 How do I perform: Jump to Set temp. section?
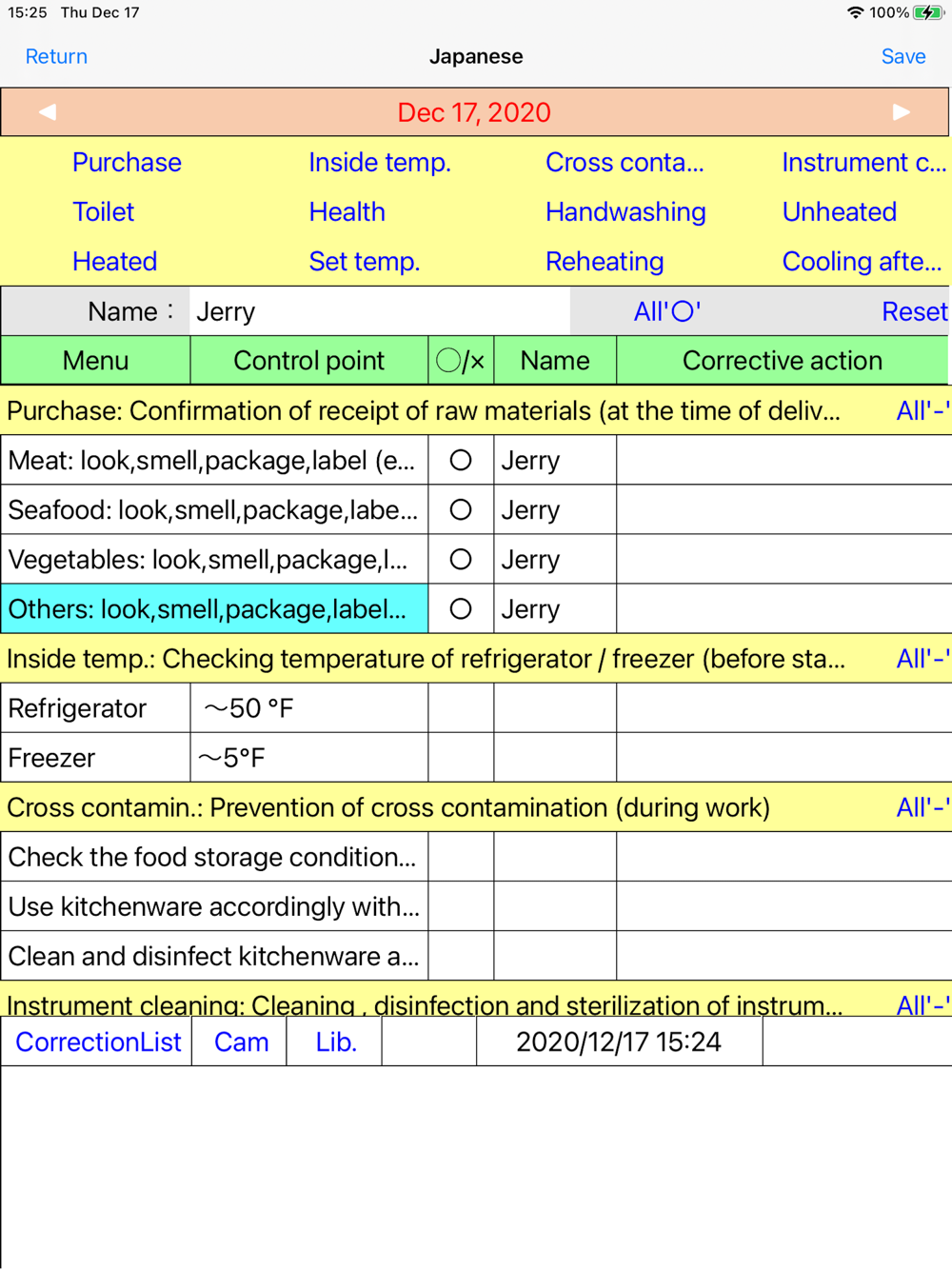click(x=365, y=261)
